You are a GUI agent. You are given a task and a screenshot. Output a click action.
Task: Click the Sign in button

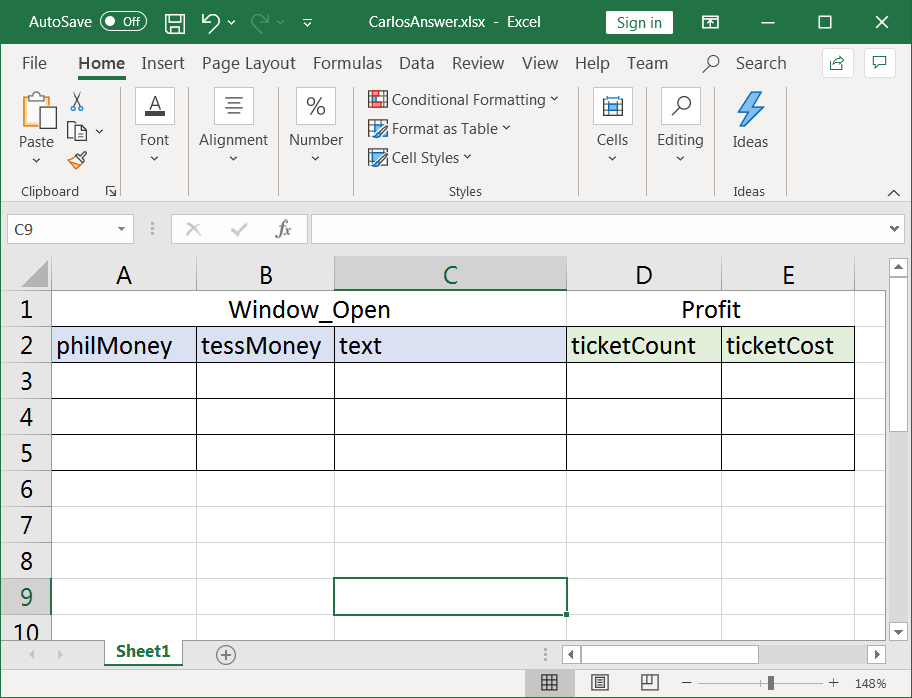pyautogui.click(x=639, y=23)
